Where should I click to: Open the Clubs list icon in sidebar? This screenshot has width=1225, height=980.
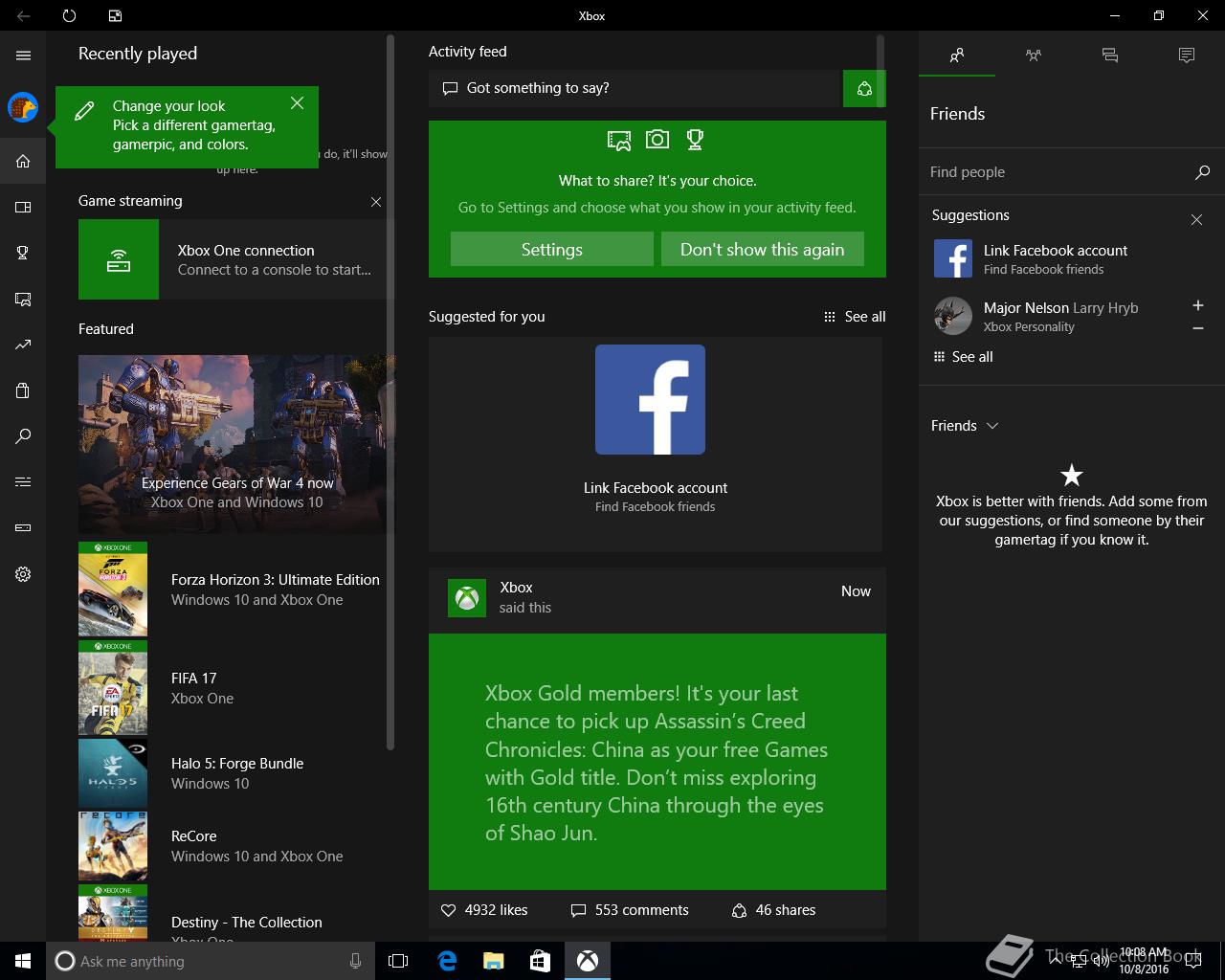tap(23, 481)
